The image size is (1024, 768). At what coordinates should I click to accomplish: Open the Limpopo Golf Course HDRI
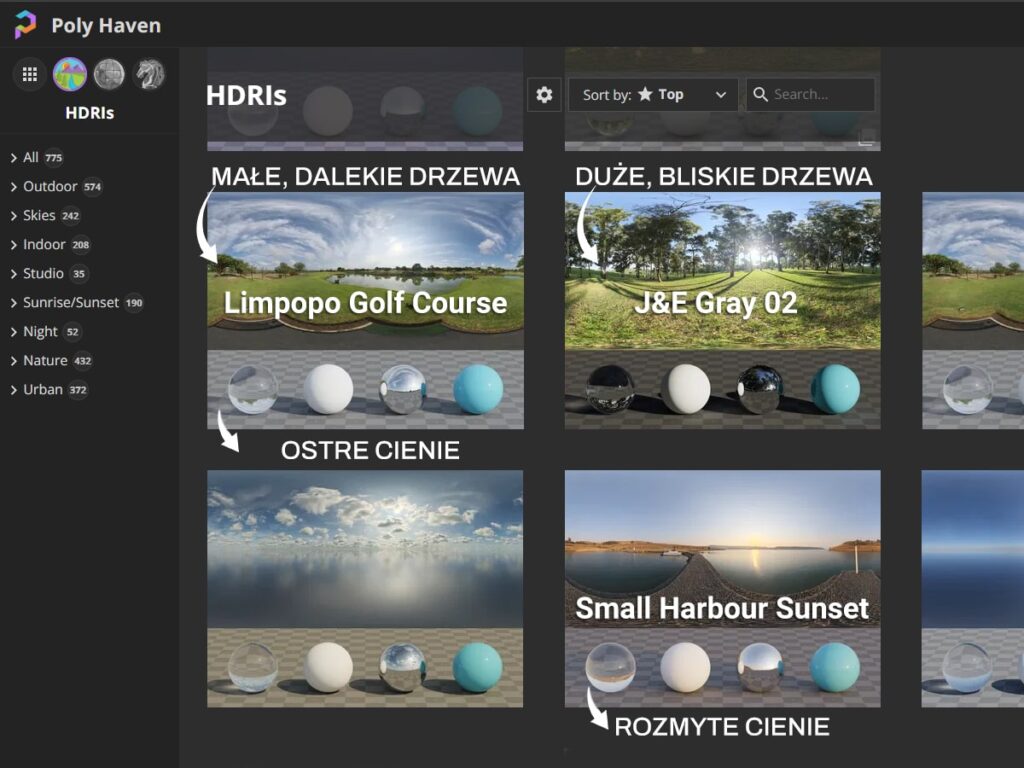click(365, 270)
